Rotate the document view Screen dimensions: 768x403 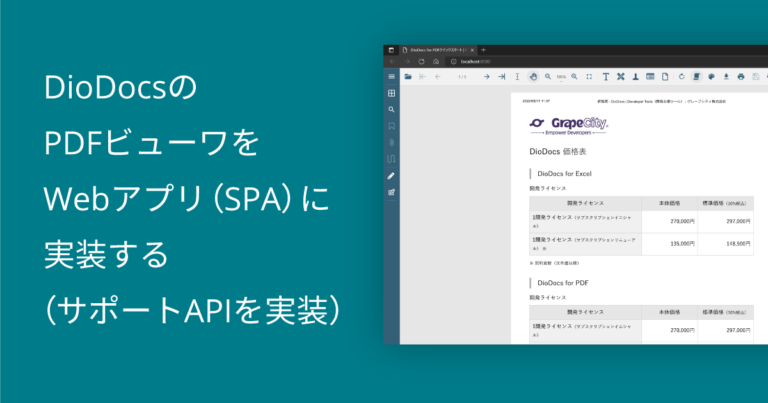click(681, 77)
